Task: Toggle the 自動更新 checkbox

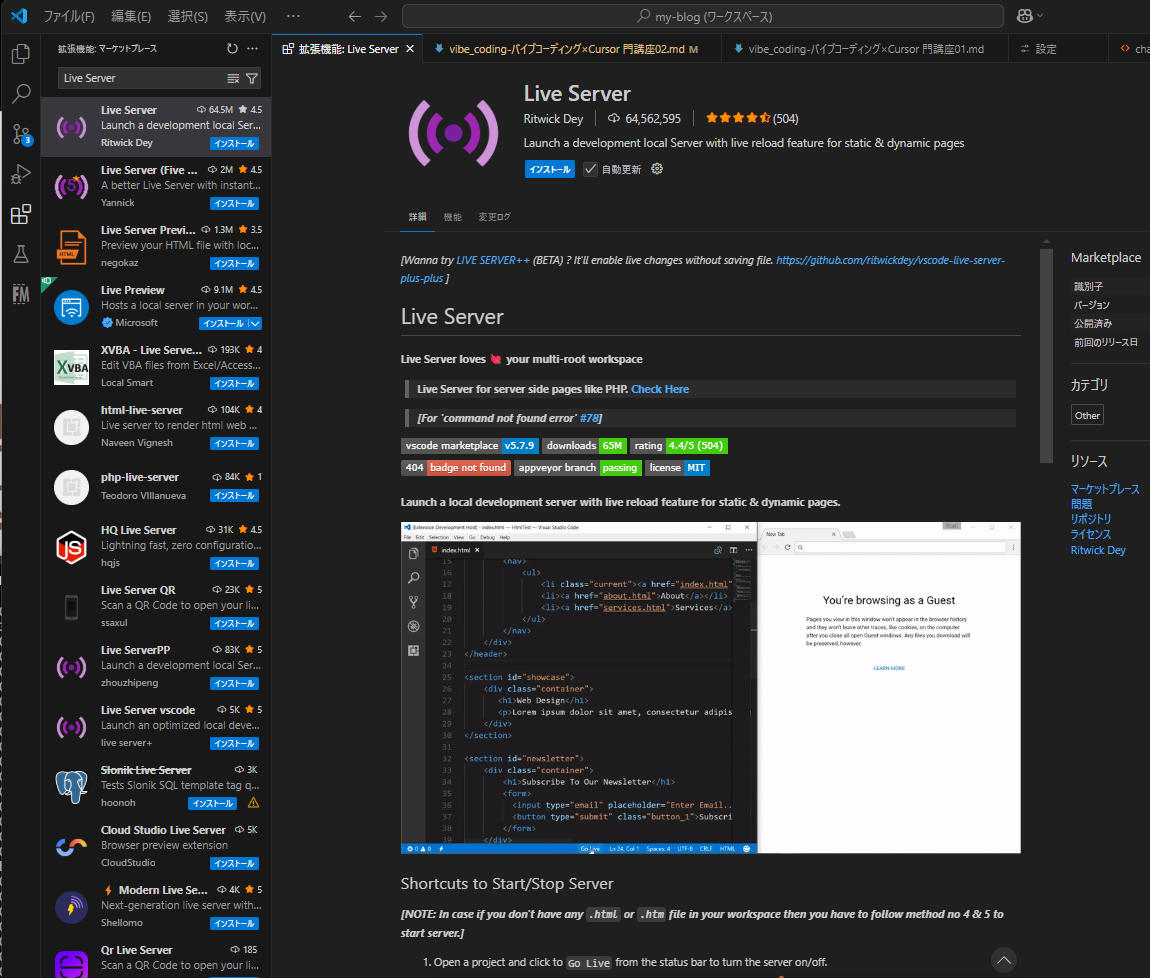Action: coord(591,169)
